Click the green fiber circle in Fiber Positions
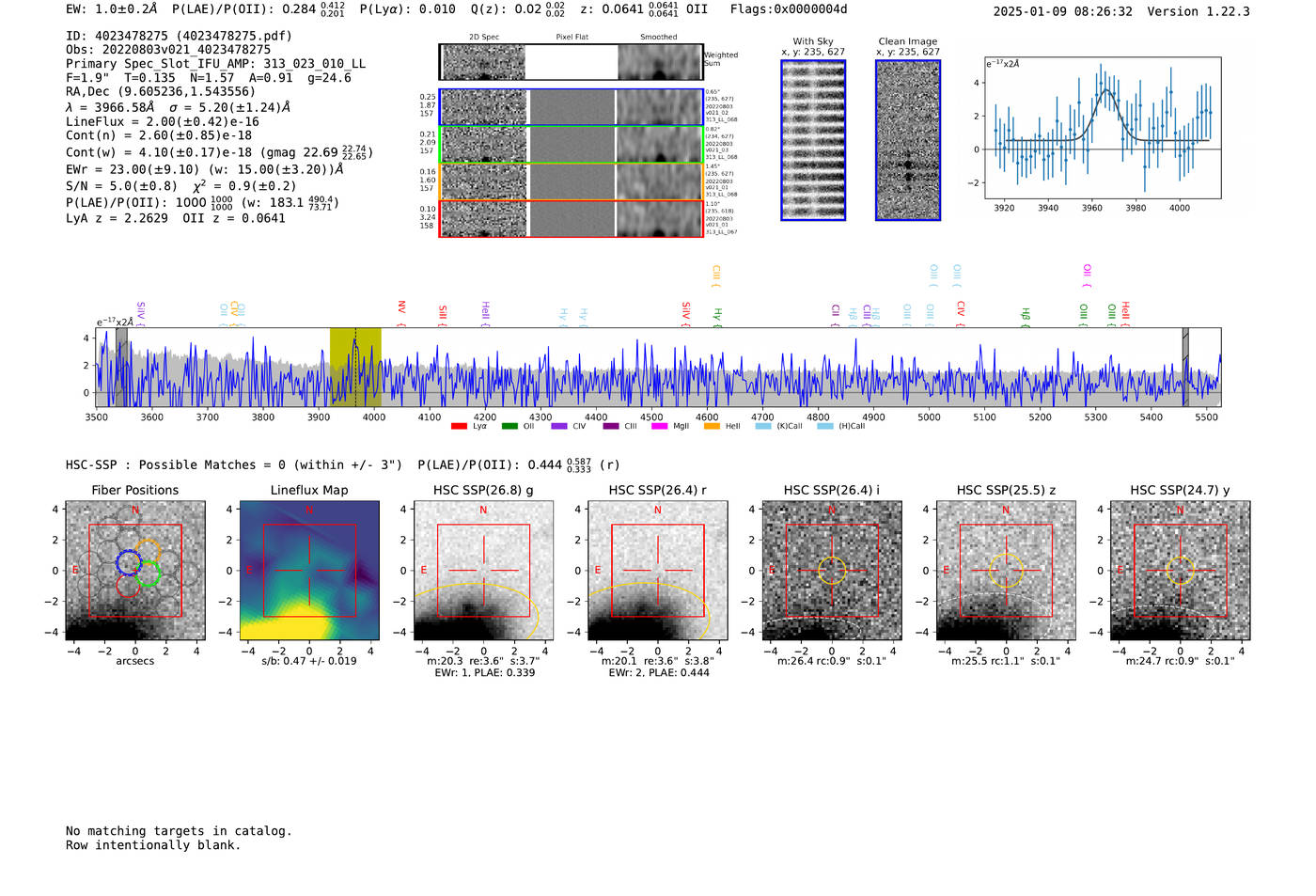The image size is (1316, 896). point(149,573)
